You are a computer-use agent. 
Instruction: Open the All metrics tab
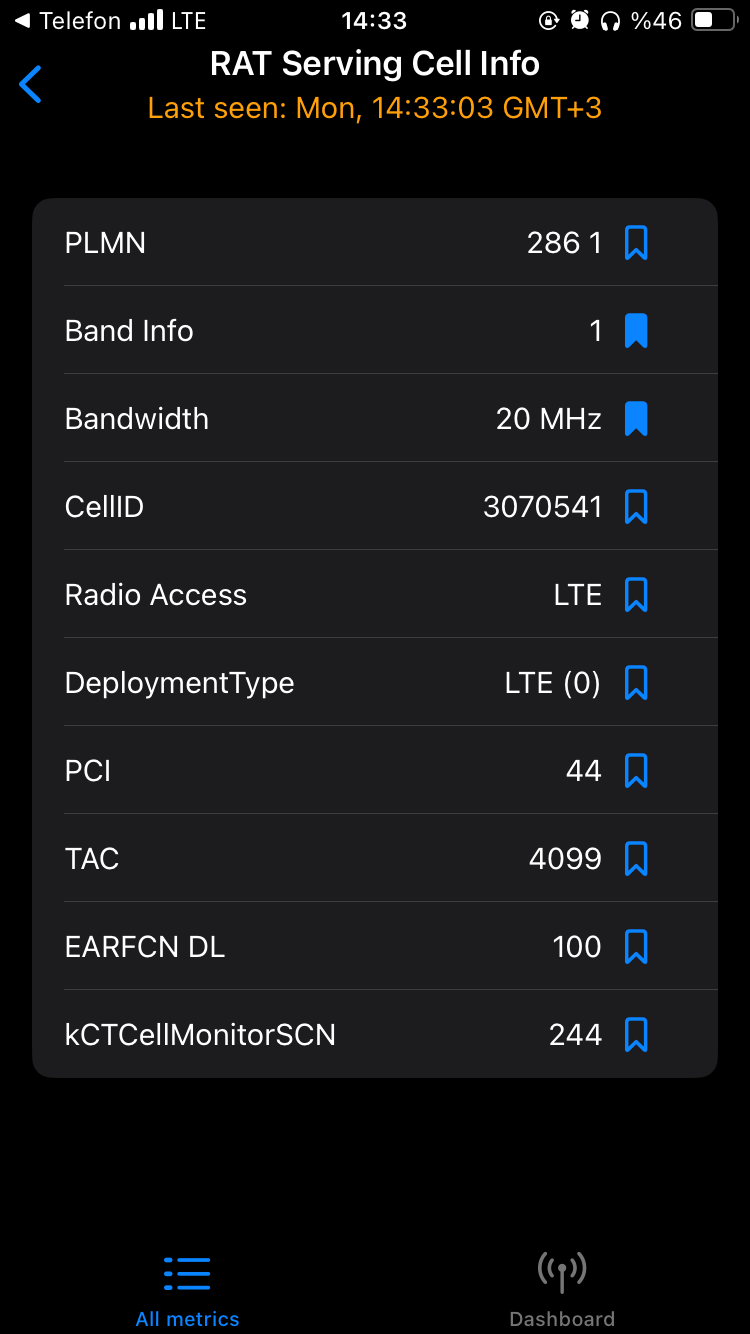(x=187, y=1290)
